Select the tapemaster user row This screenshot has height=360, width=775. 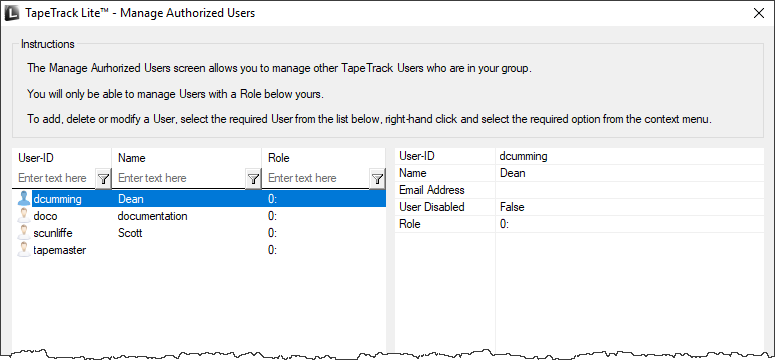click(x=199, y=250)
